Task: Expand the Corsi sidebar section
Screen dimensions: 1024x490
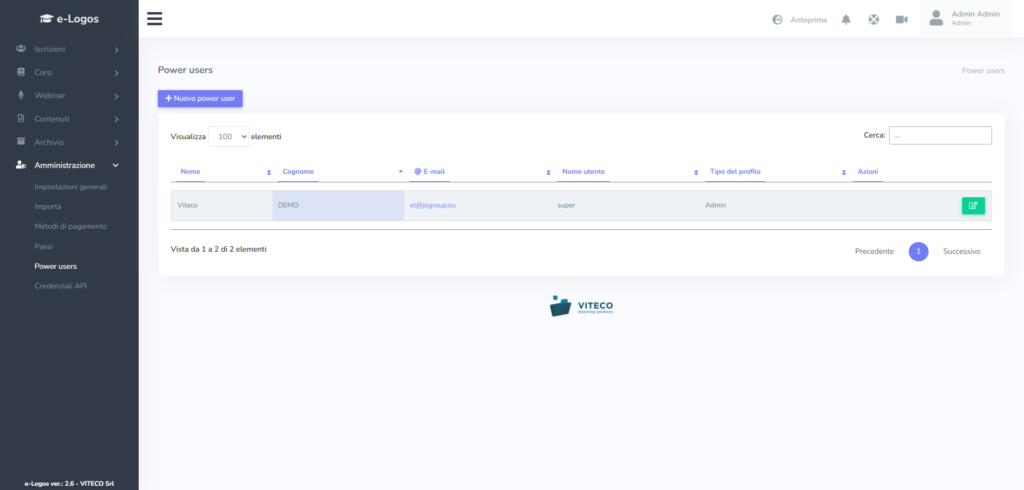Action: click(68, 72)
